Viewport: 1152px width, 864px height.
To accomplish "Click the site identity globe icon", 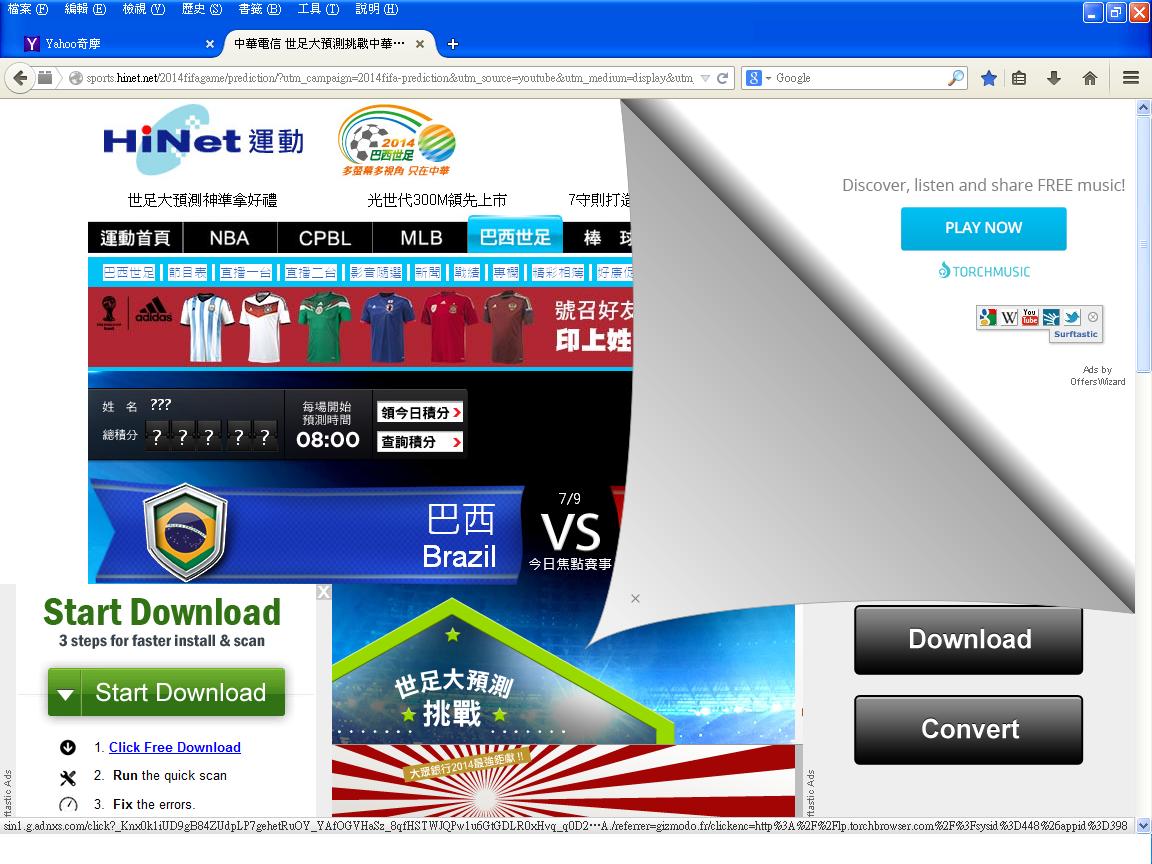I will tap(75, 78).
